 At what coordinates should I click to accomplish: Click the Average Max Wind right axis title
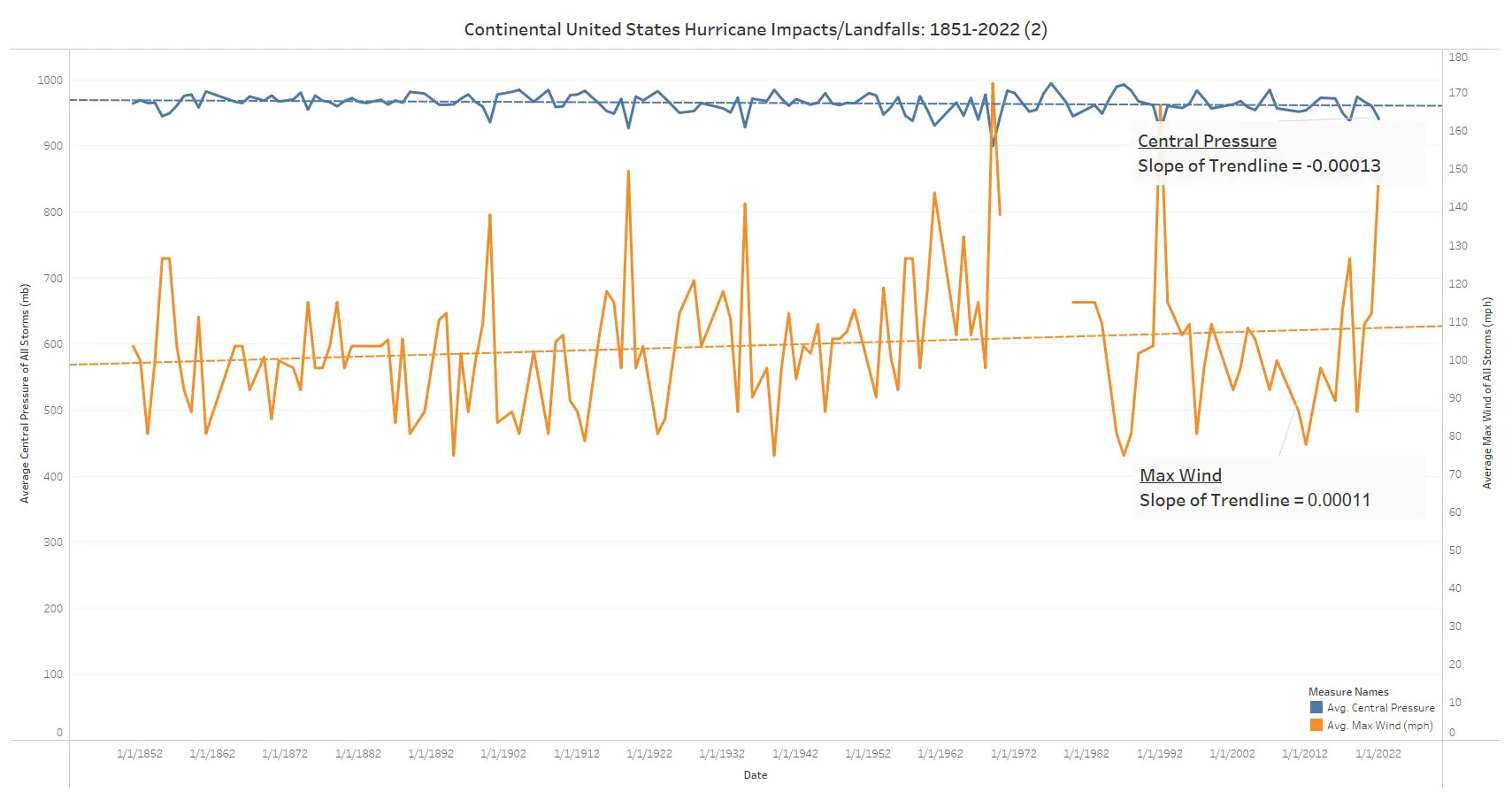[1487, 393]
